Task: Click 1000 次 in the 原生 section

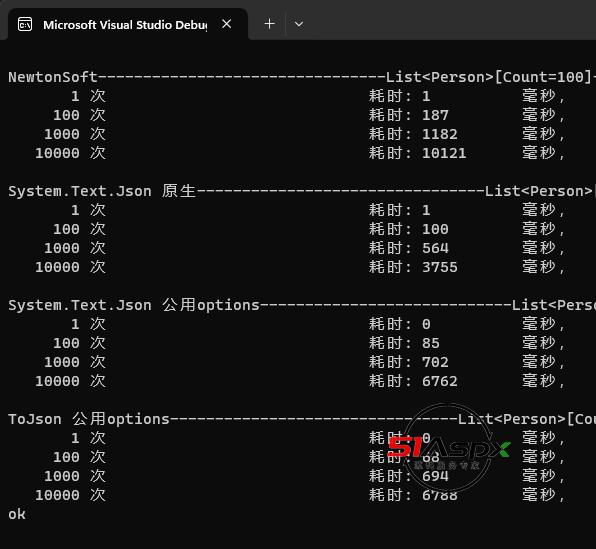Action: point(75,248)
